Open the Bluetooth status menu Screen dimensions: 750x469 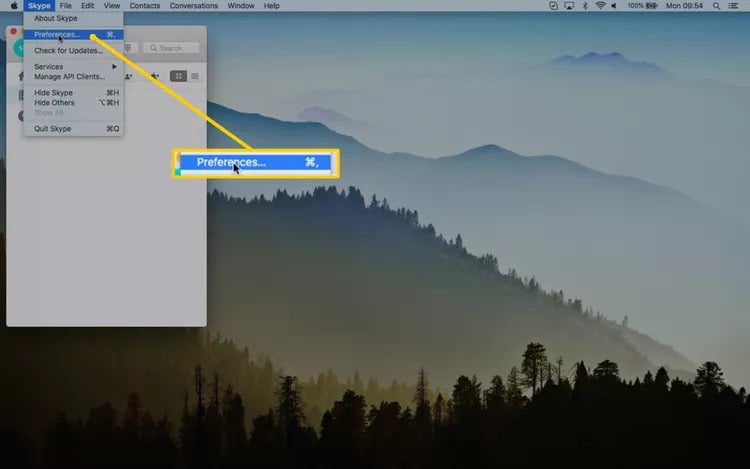(585, 6)
